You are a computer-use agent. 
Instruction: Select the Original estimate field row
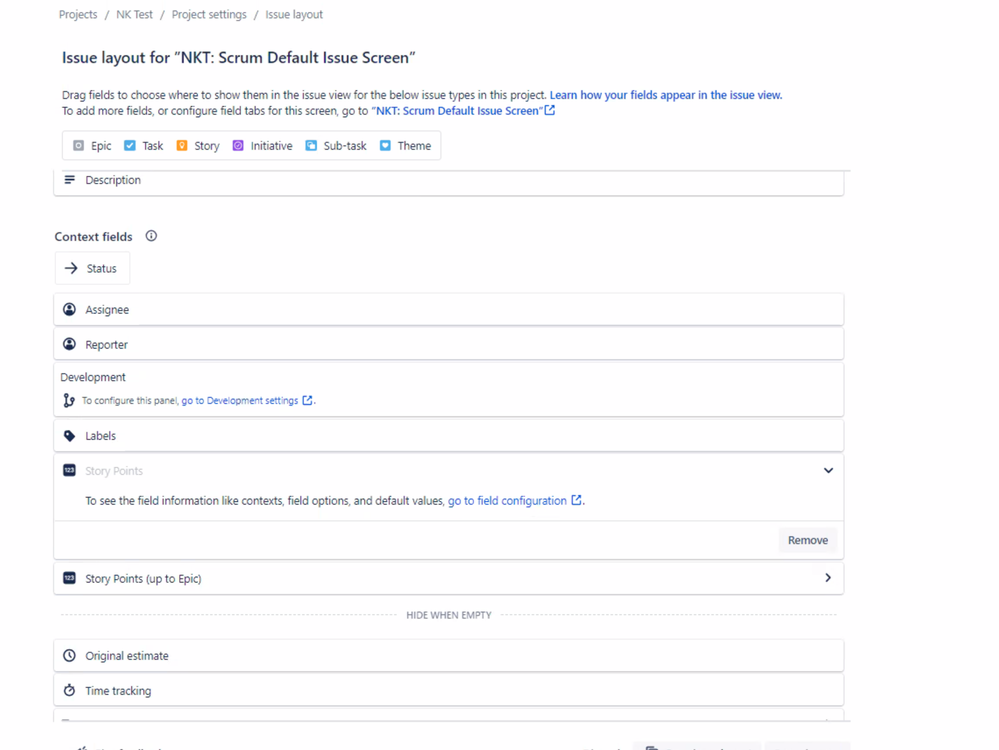coord(449,656)
